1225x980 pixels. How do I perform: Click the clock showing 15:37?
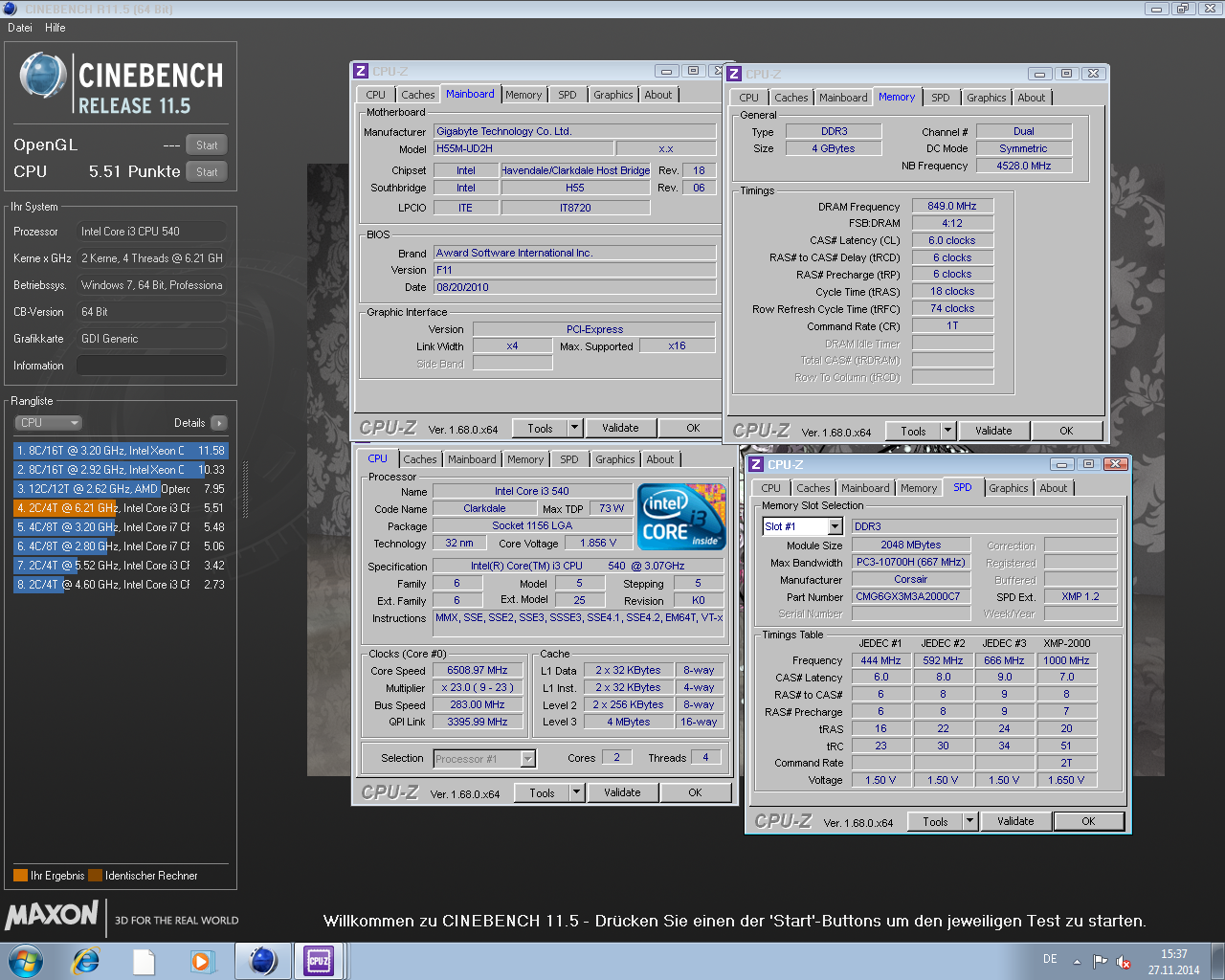pyautogui.click(x=1174, y=954)
